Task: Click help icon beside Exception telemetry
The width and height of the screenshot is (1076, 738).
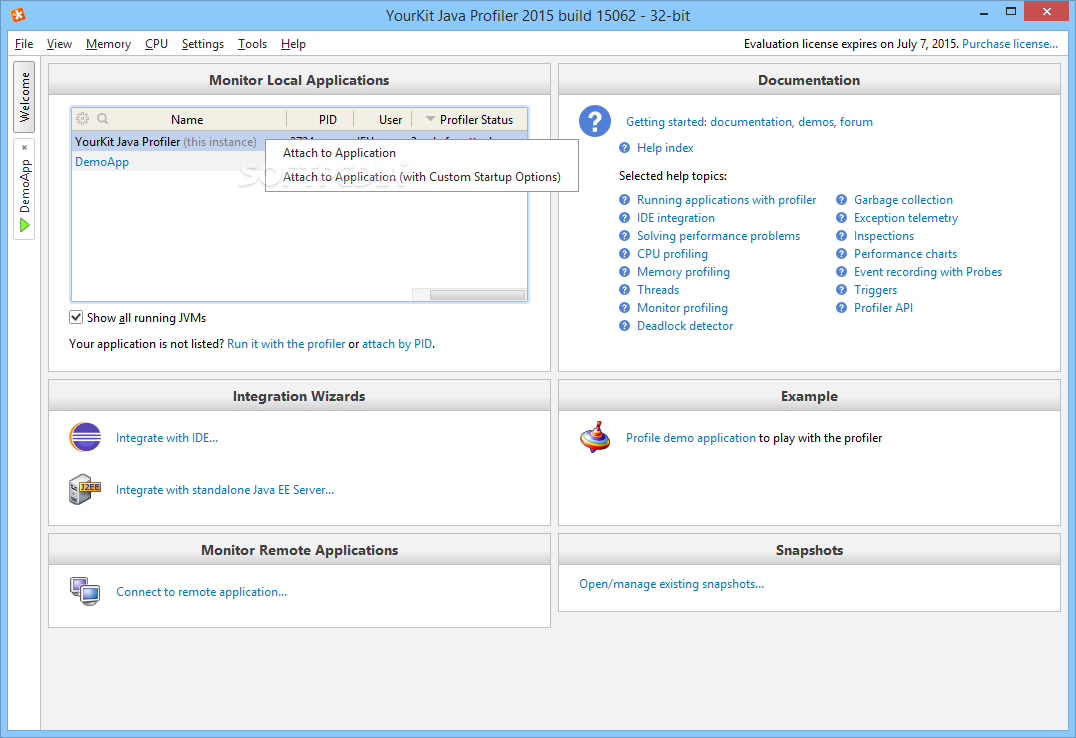Action: click(x=841, y=218)
